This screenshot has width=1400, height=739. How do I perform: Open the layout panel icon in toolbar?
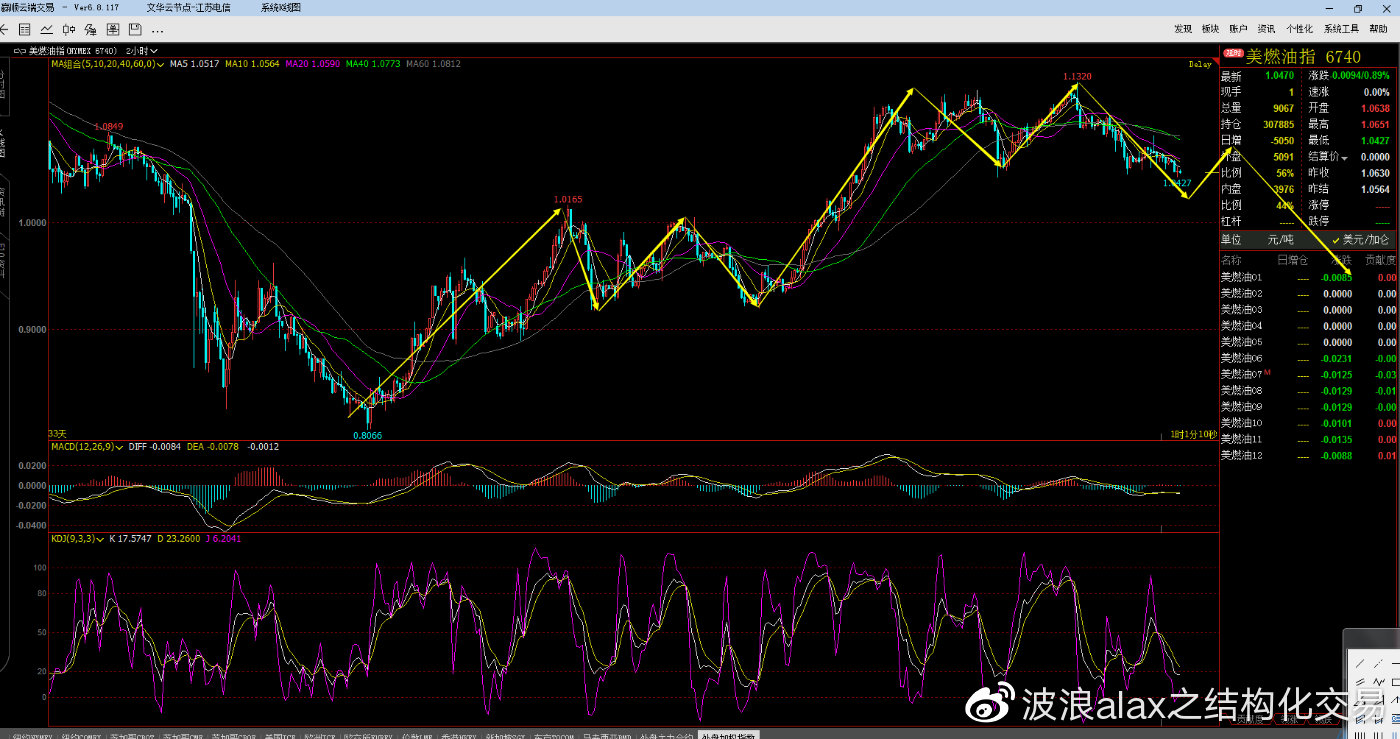pos(113,29)
